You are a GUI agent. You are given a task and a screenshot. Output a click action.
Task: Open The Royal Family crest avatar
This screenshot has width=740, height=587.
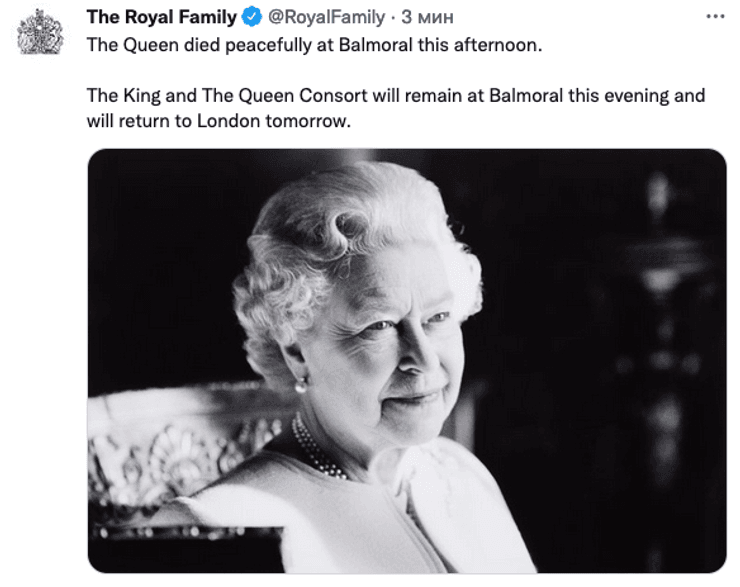(x=40, y=31)
